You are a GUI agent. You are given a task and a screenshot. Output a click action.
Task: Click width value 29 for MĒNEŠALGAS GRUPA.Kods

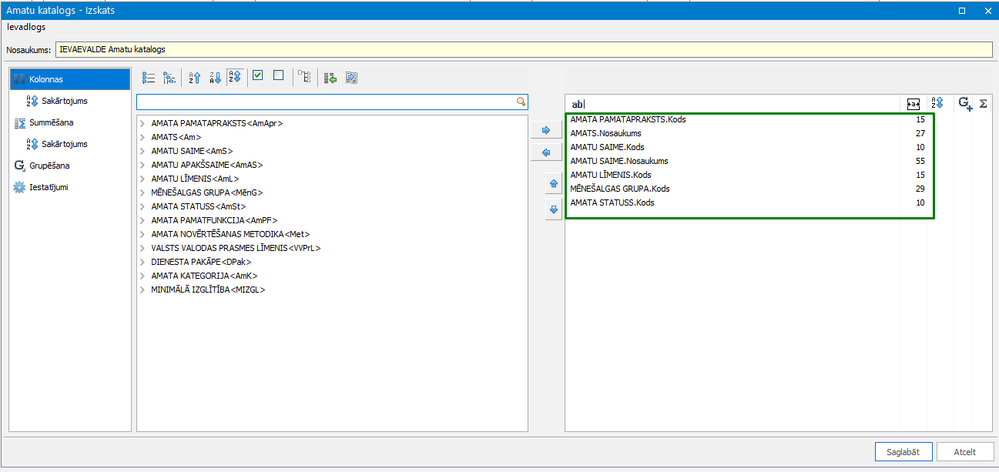click(919, 189)
